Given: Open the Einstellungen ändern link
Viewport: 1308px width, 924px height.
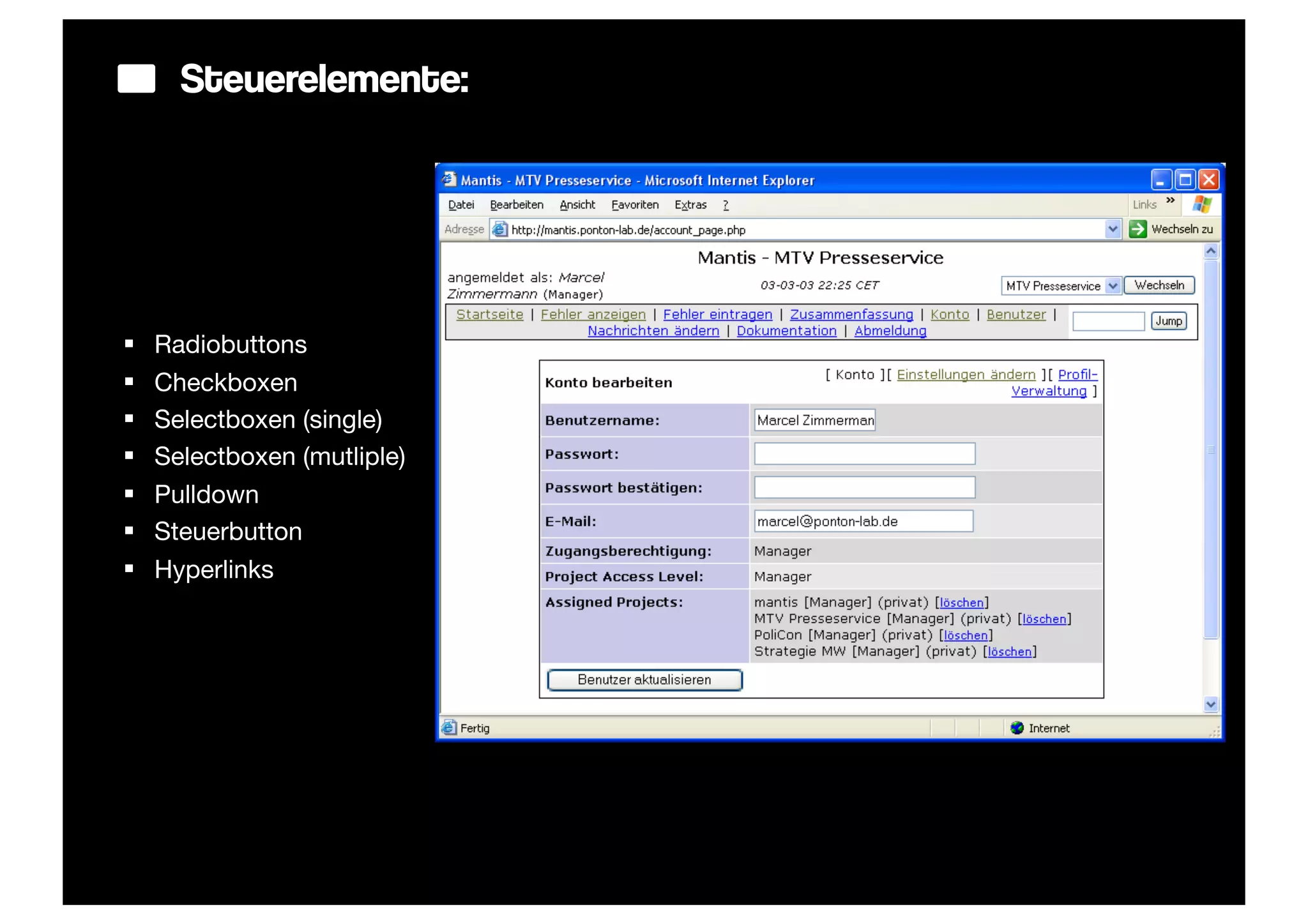Looking at the screenshot, I should [966, 375].
